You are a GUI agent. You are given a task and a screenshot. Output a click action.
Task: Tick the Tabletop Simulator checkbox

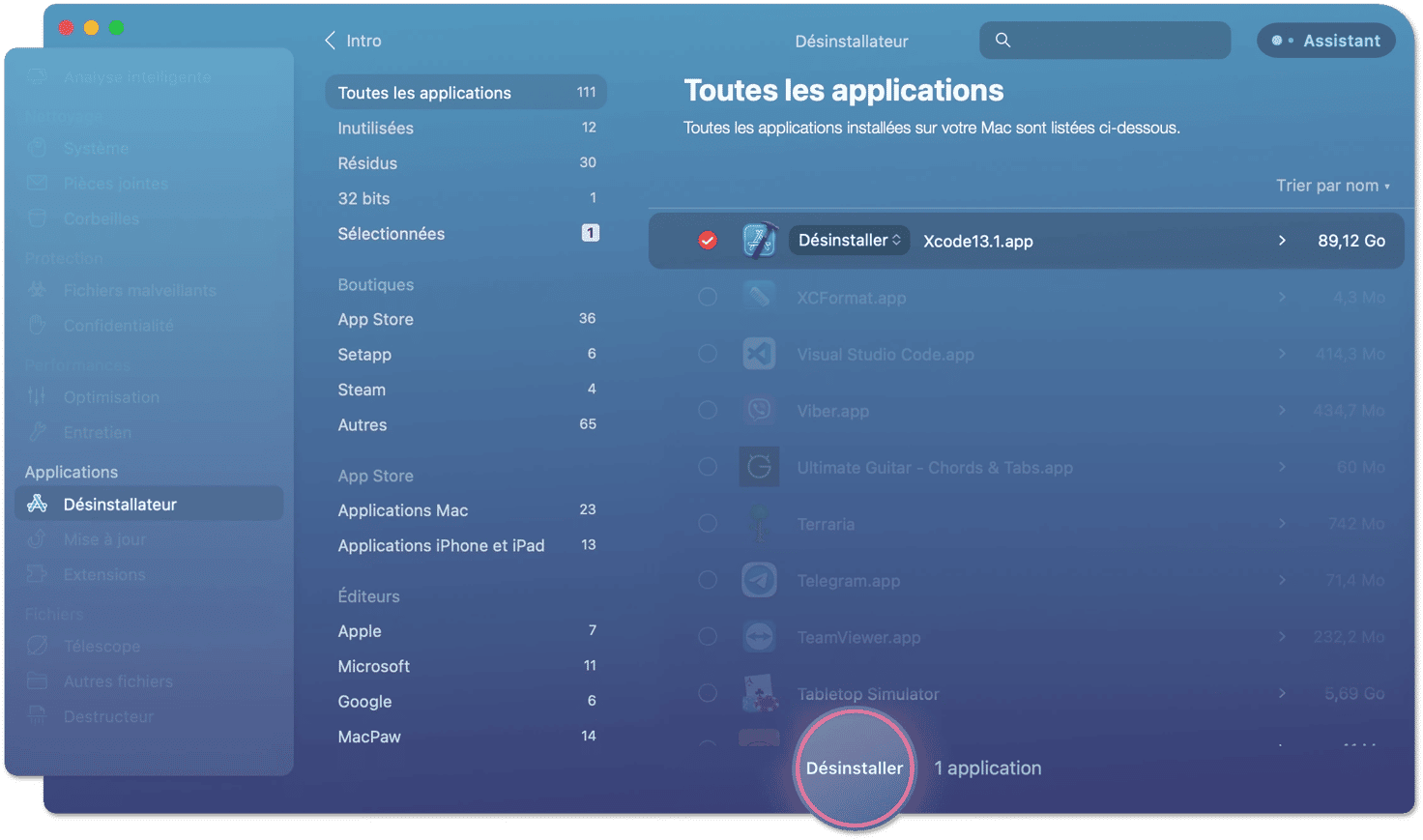(x=708, y=693)
